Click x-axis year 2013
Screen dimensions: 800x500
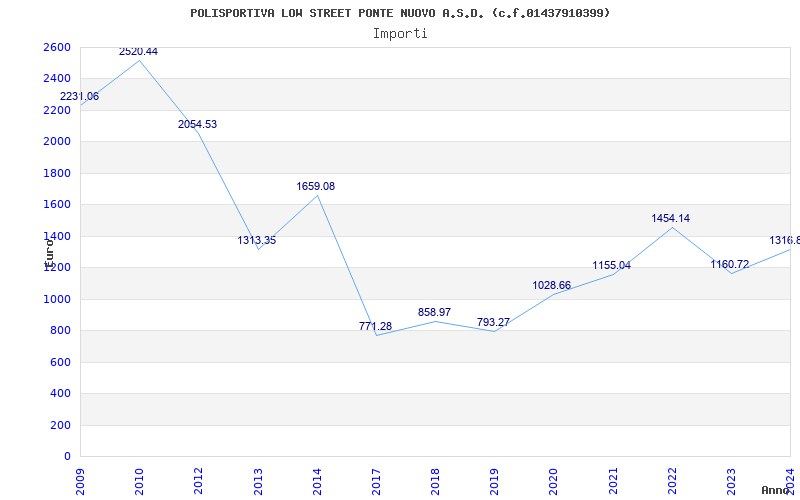click(258, 481)
